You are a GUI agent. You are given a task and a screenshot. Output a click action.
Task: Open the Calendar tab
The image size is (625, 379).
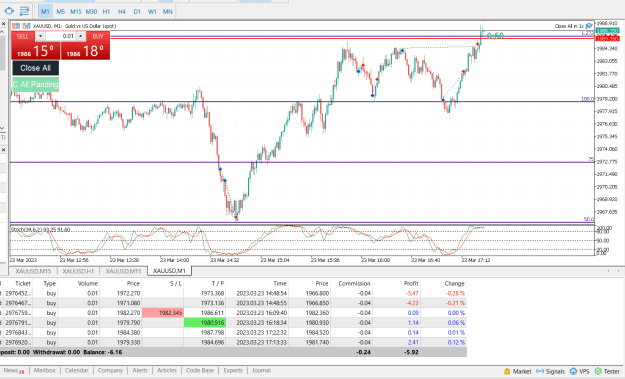click(x=77, y=371)
